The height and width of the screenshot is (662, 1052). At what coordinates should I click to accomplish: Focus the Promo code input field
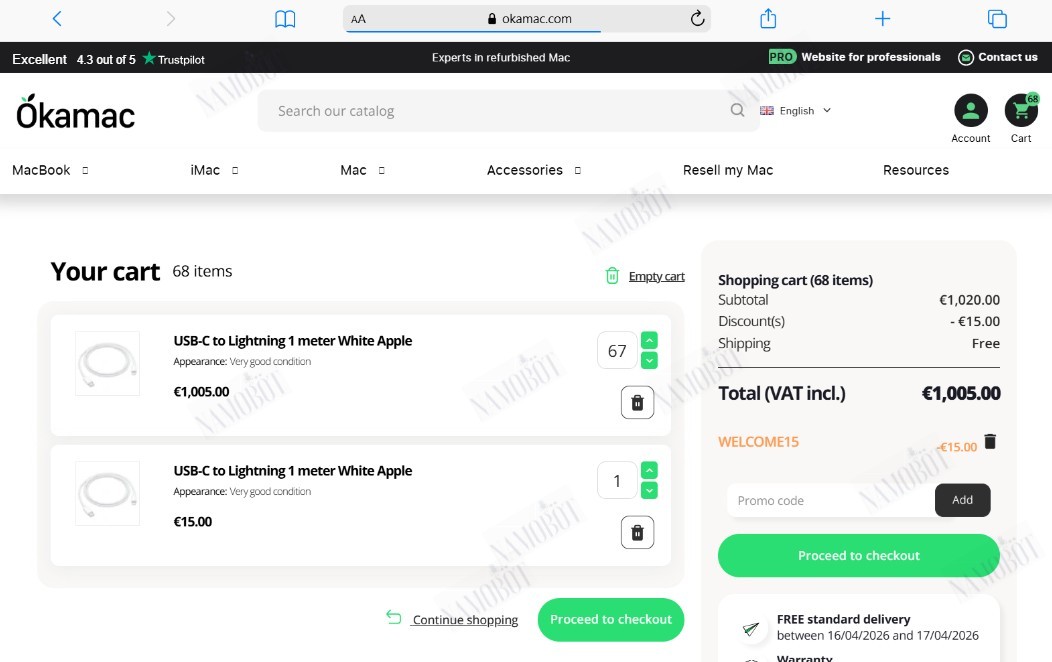pyautogui.click(x=831, y=500)
